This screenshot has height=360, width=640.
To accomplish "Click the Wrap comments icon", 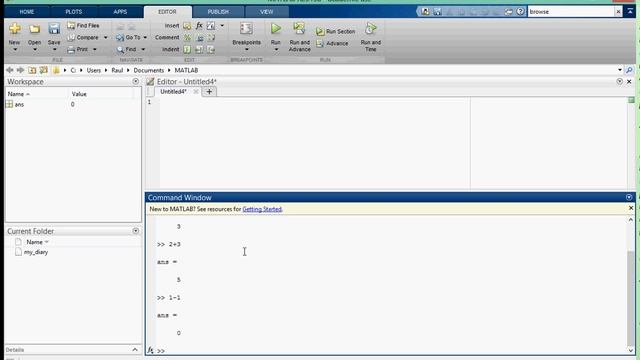I will click(x=211, y=38).
